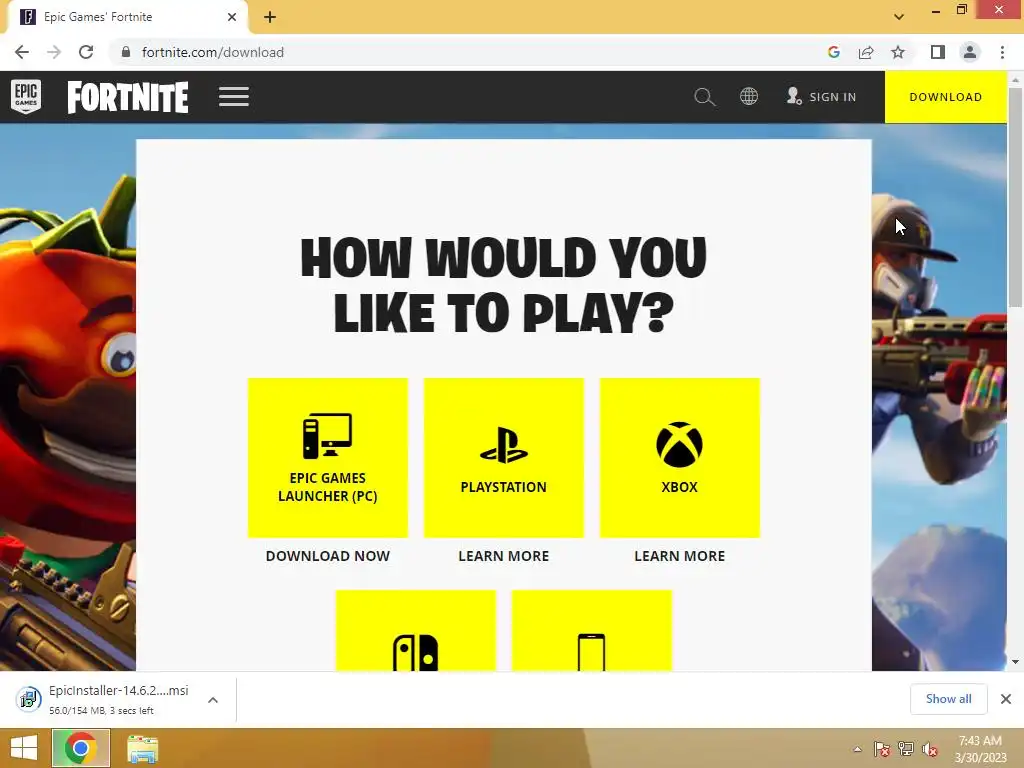
Task: Expand the tab search chevron
Action: coord(899,17)
